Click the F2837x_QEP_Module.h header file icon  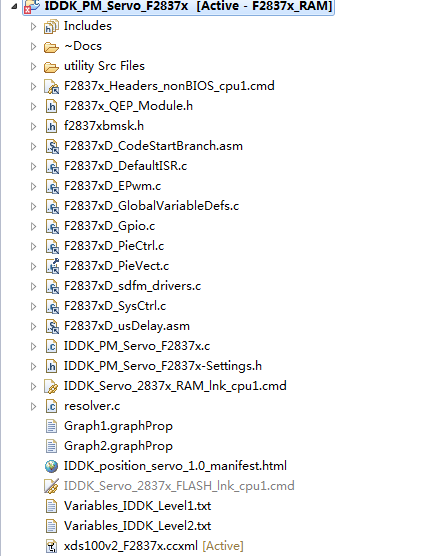pos(51,106)
